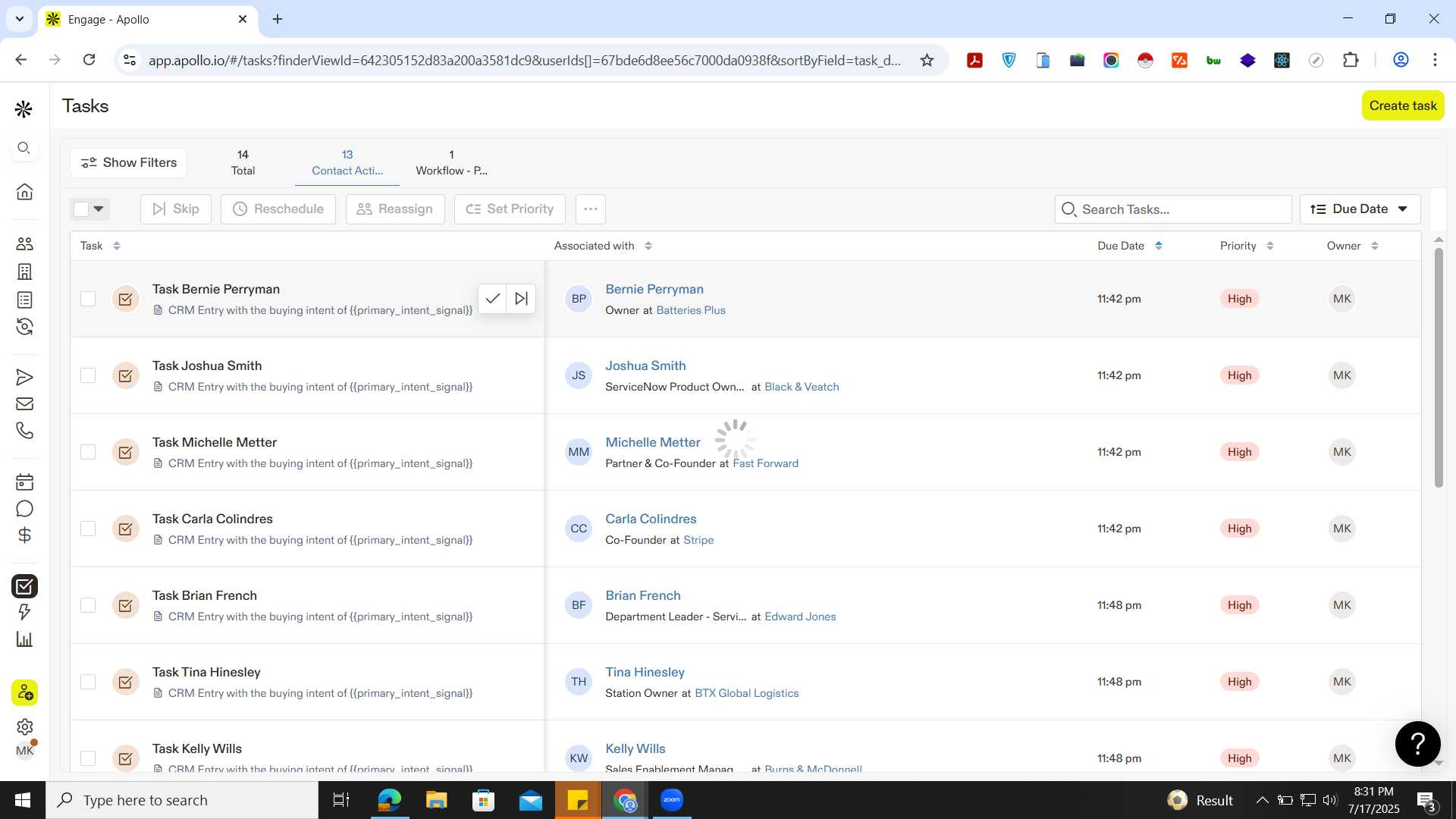
Task: Check the Task Bernie Perryman row checkbox
Action: (x=88, y=299)
